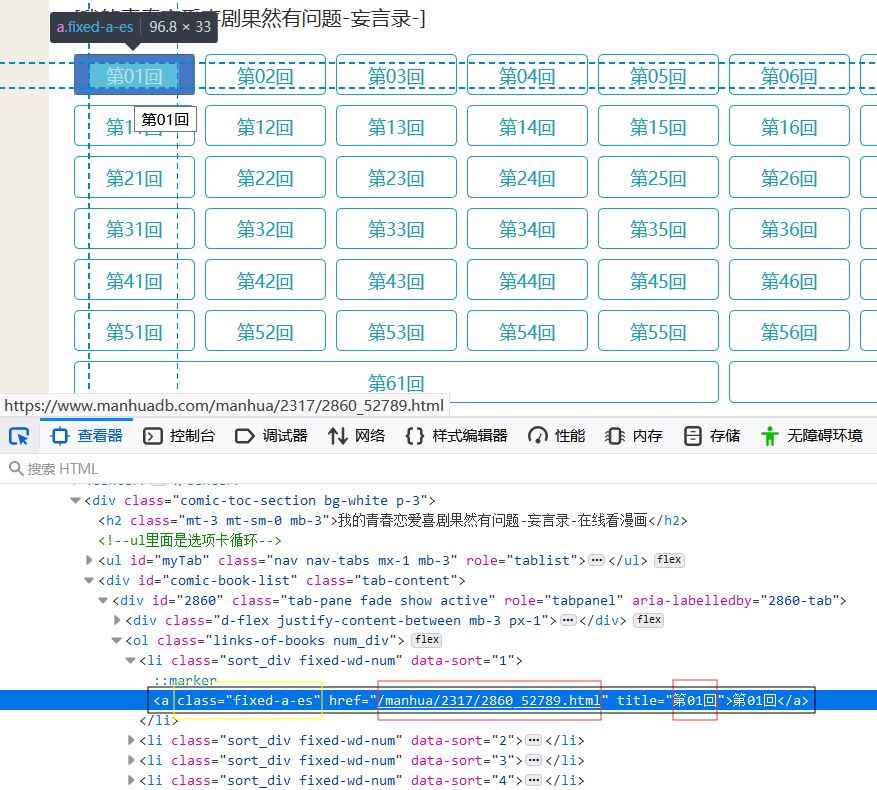Open the 样式编辑器 style editor tab

coord(456,436)
